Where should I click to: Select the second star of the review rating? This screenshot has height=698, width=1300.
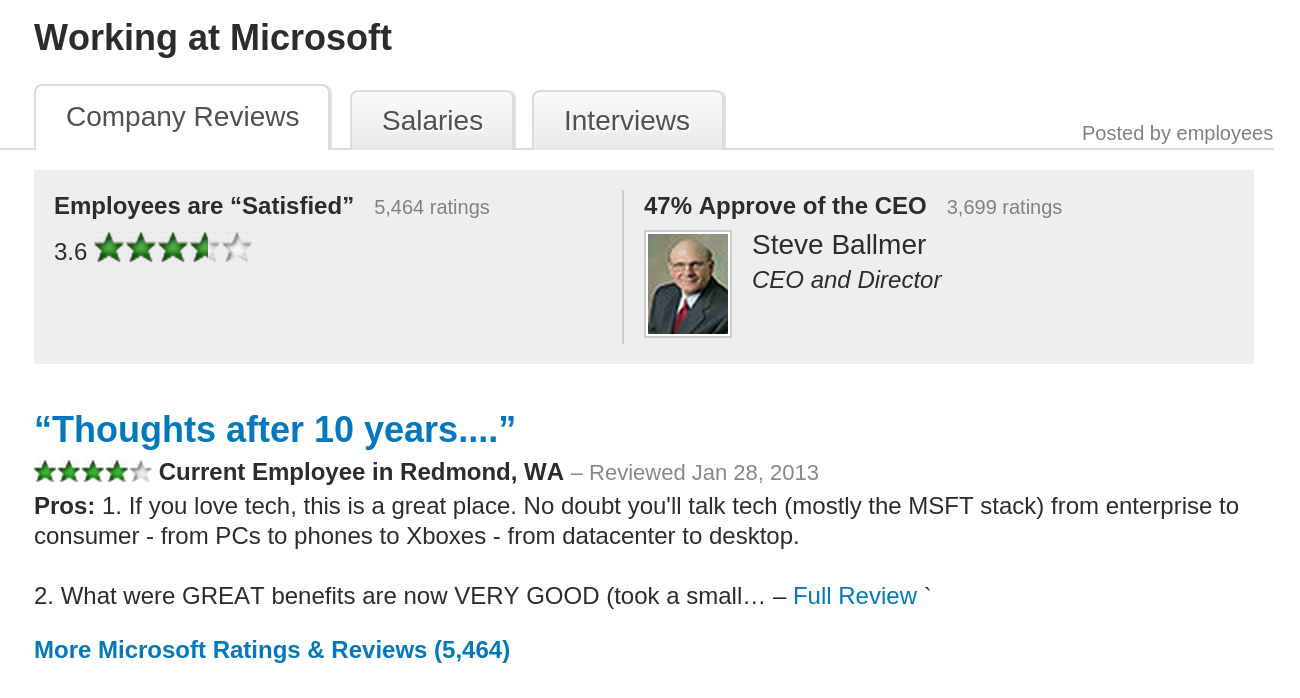coord(68,470)
